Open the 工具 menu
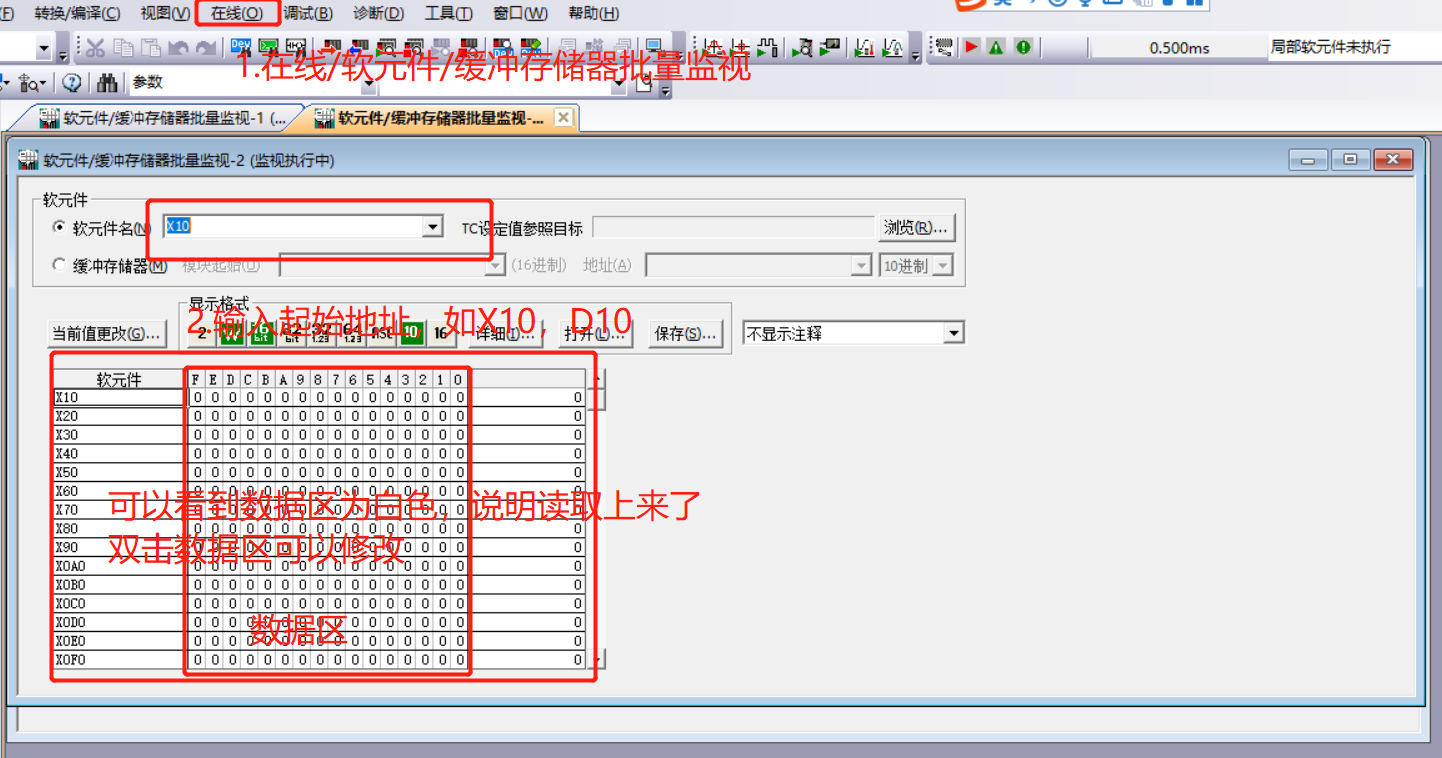The image size is (1442, 758). pos(448,13)
